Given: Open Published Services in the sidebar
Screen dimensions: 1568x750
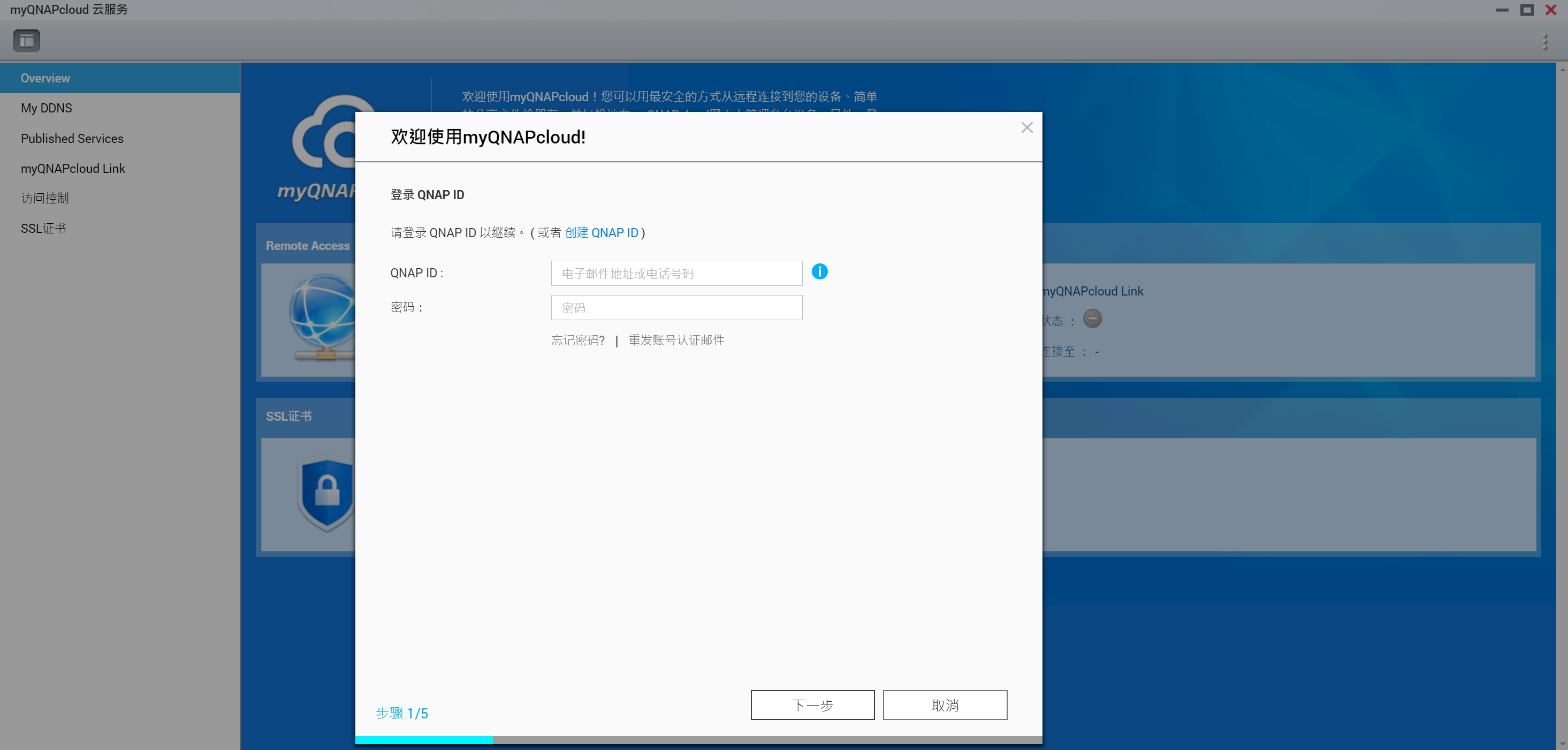Looking at the screenshot, I should (x=120, y=138).
